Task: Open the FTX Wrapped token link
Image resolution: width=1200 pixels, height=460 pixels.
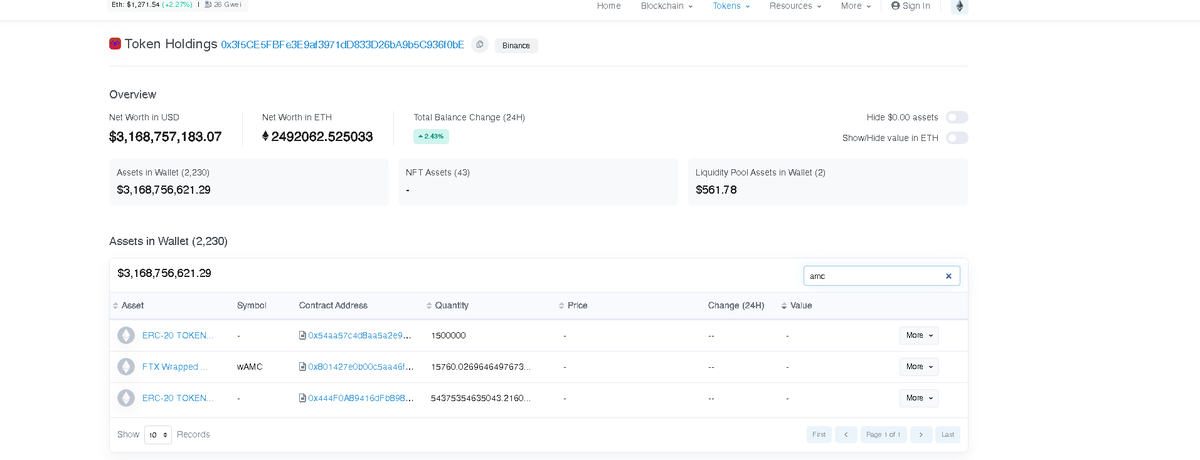Action: tap(176, 367)
